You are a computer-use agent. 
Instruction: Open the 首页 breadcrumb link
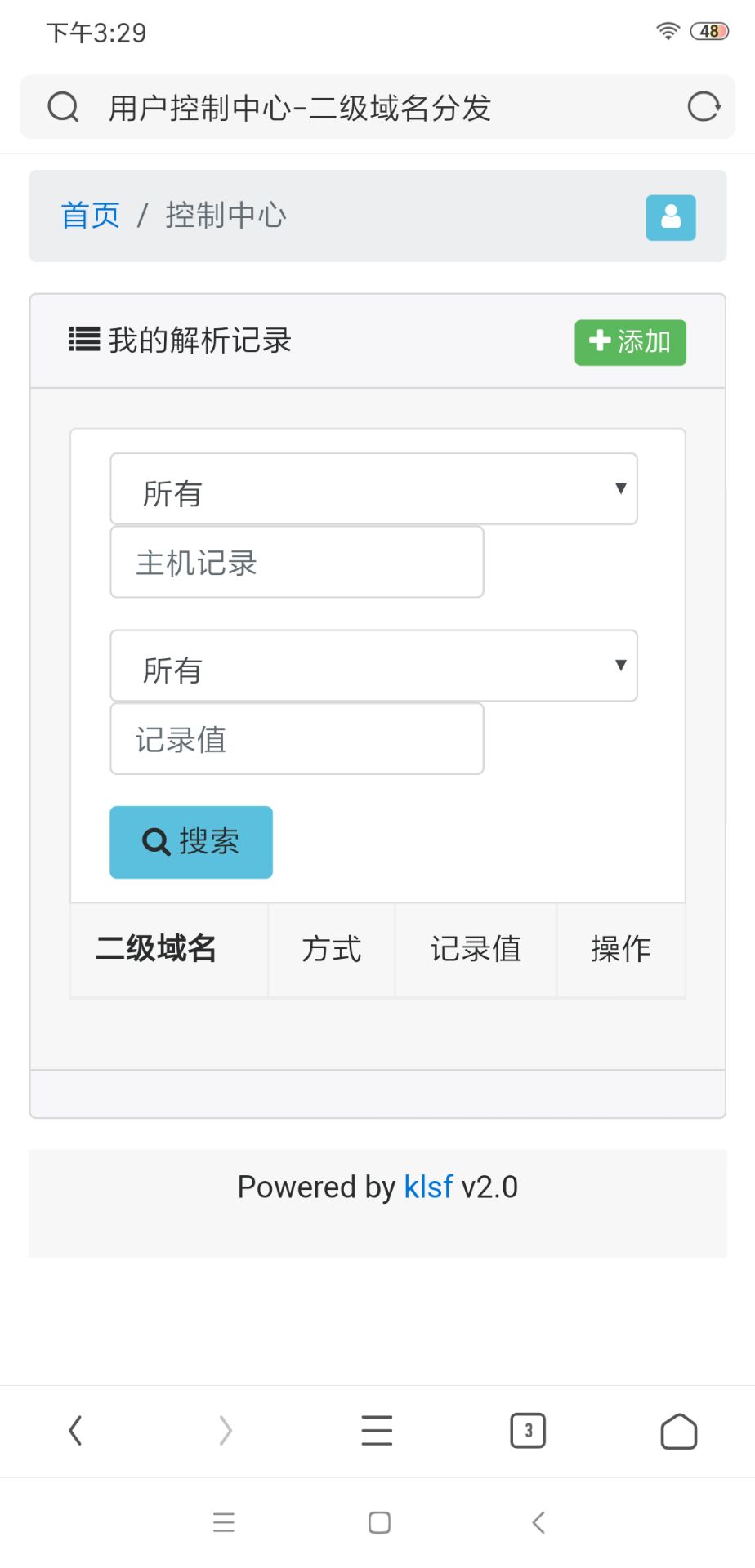[x=90, y=216]
